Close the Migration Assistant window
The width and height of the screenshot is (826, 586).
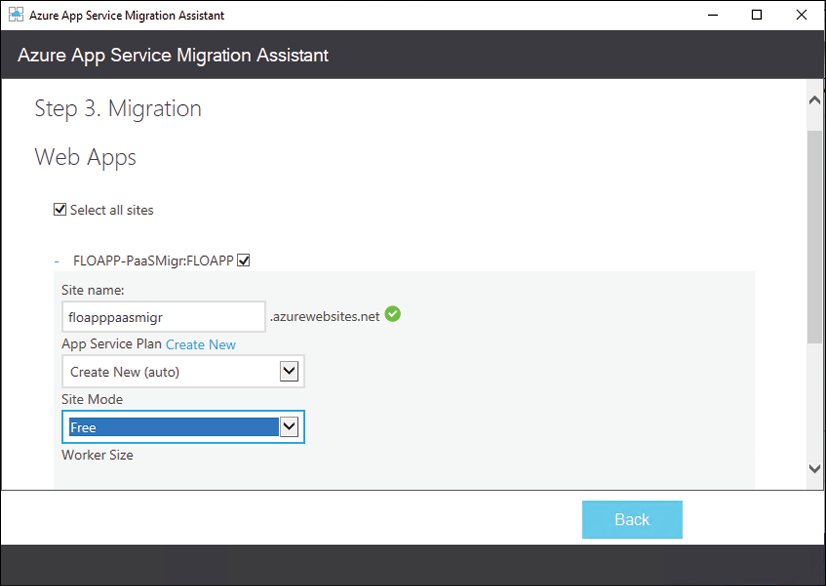[x=801, y=15]
